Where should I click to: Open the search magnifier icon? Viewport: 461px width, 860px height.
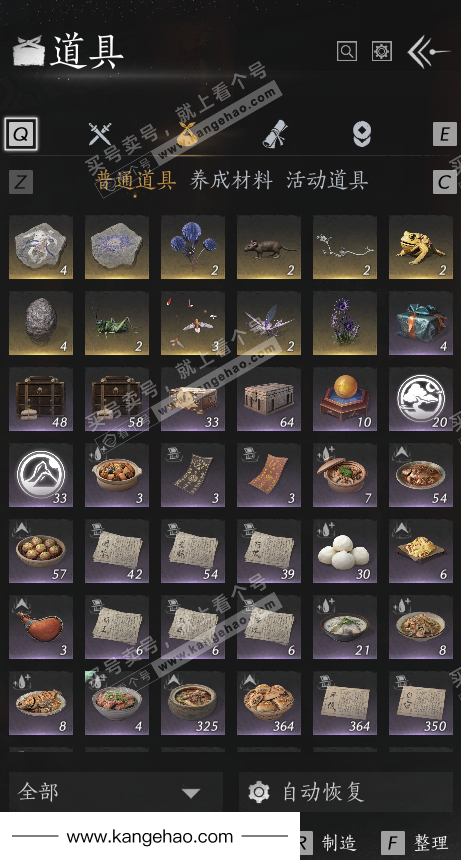(346, 52)
